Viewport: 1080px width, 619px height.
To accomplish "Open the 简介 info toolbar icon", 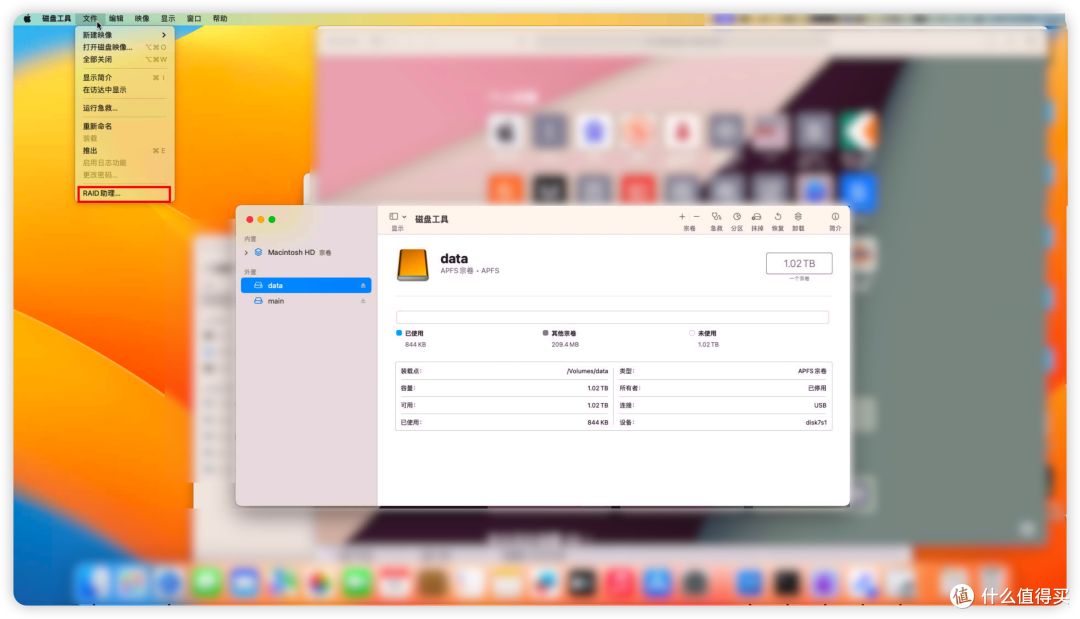I will [x=835, y=217].
